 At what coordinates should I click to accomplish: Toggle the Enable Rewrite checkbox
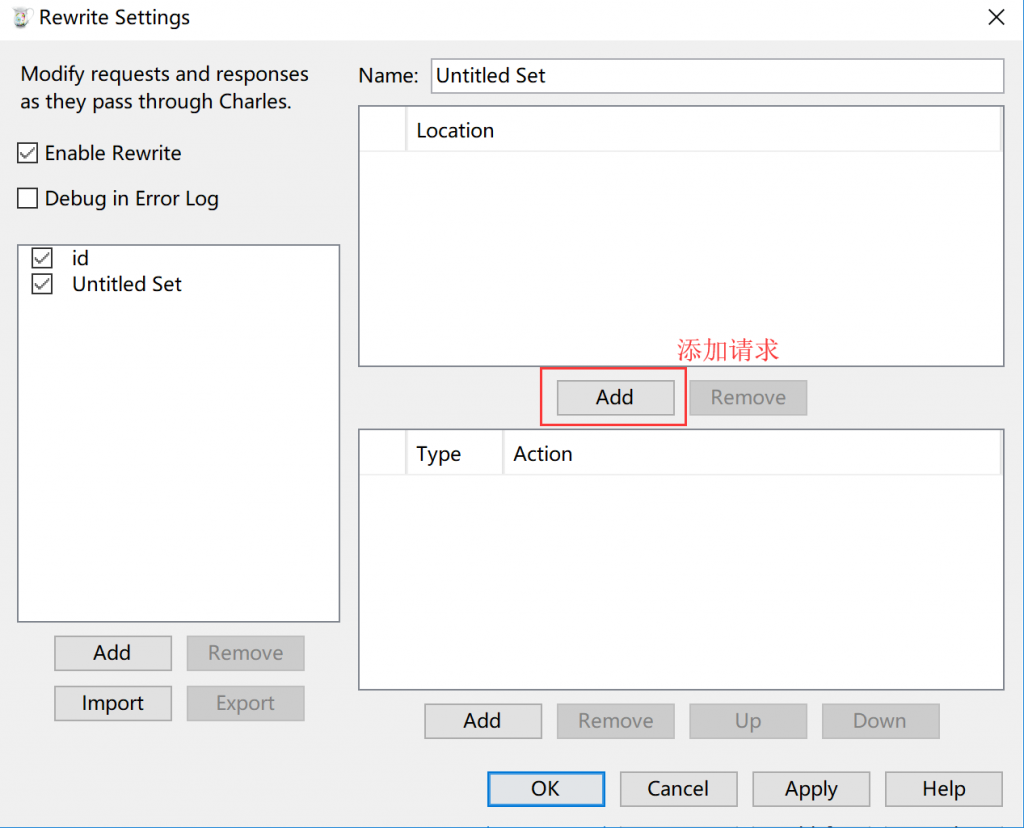(x=27, y=153)
